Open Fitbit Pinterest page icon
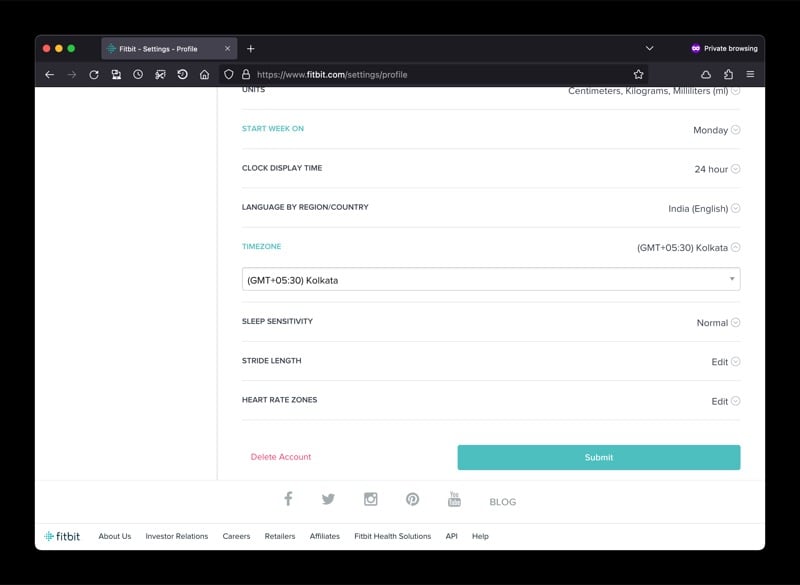This screenshot has width=800, height=585. tap(413, 499)
